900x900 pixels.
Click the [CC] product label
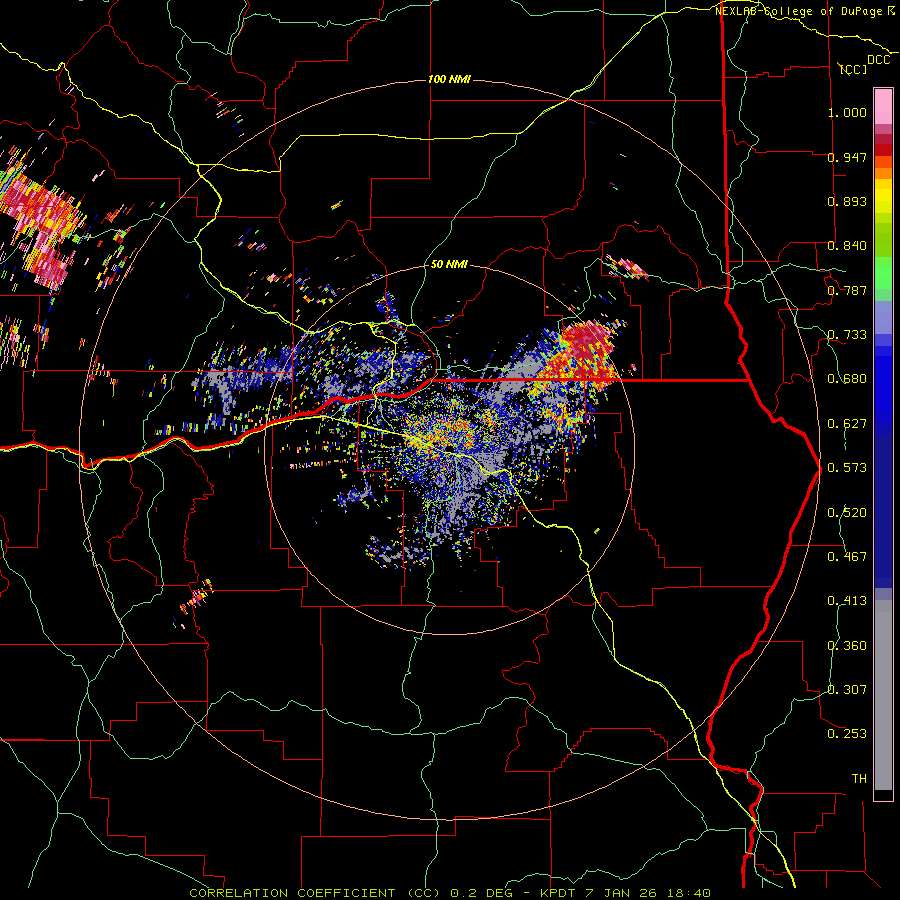coord(853,69)
